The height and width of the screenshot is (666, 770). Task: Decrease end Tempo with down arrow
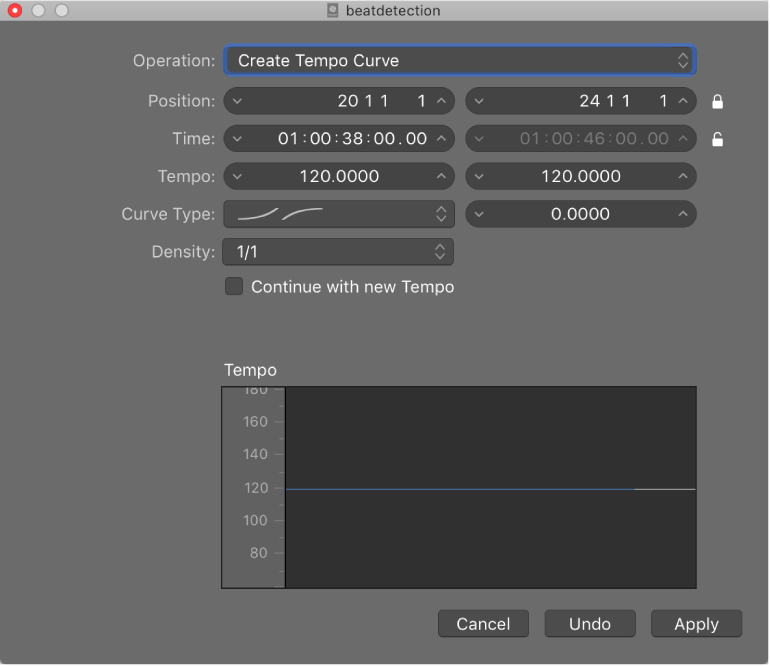point(479,176)
